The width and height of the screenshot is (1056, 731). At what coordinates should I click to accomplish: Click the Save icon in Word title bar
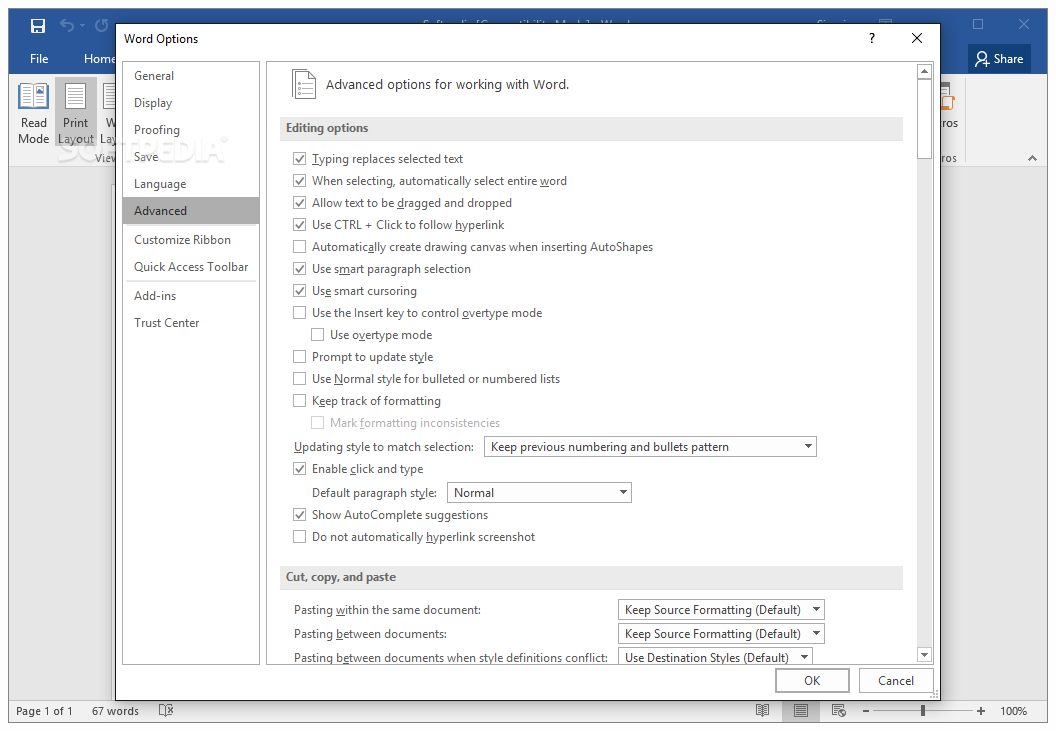tap(38, 26)
